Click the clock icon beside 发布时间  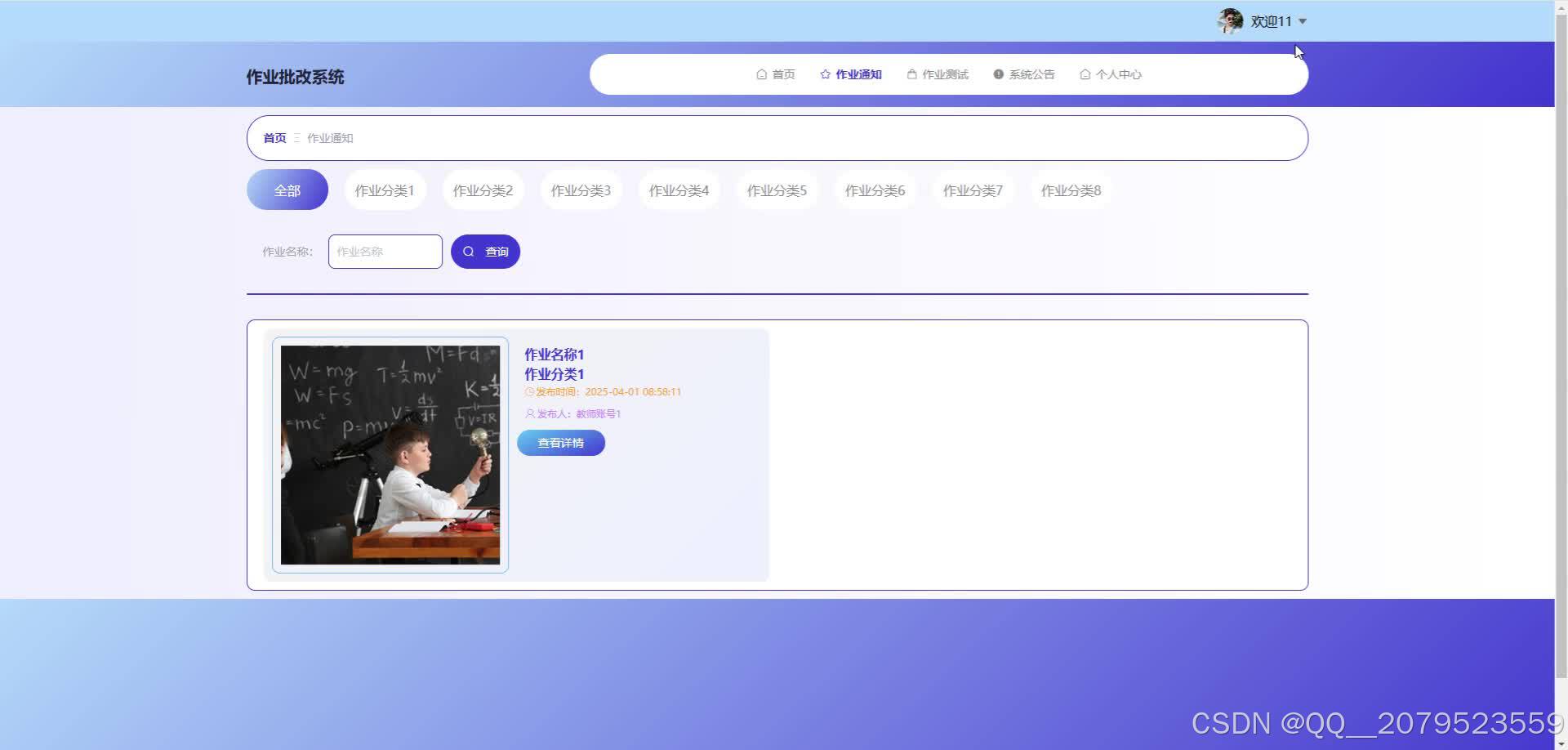(529, 392)
